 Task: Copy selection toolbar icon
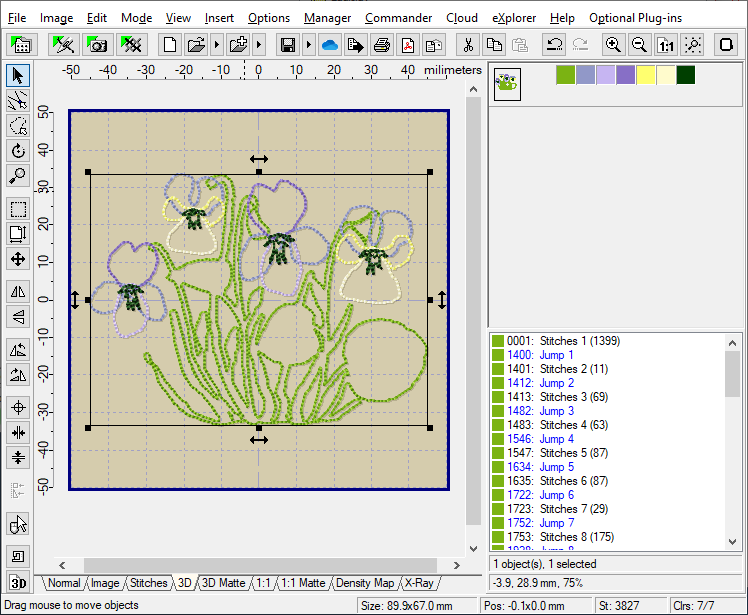click(494, 45)
